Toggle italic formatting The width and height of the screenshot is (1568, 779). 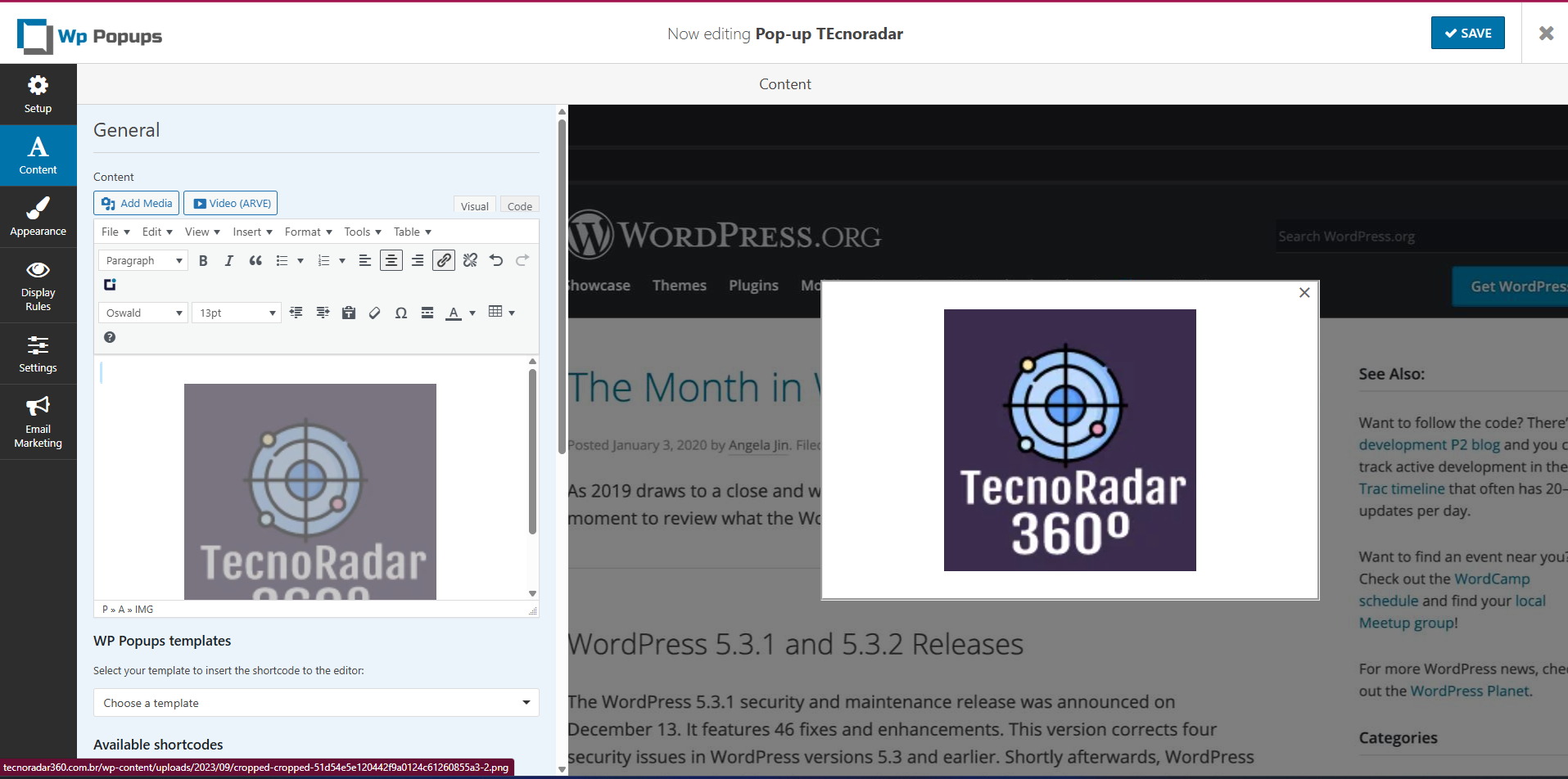point(229,261)
